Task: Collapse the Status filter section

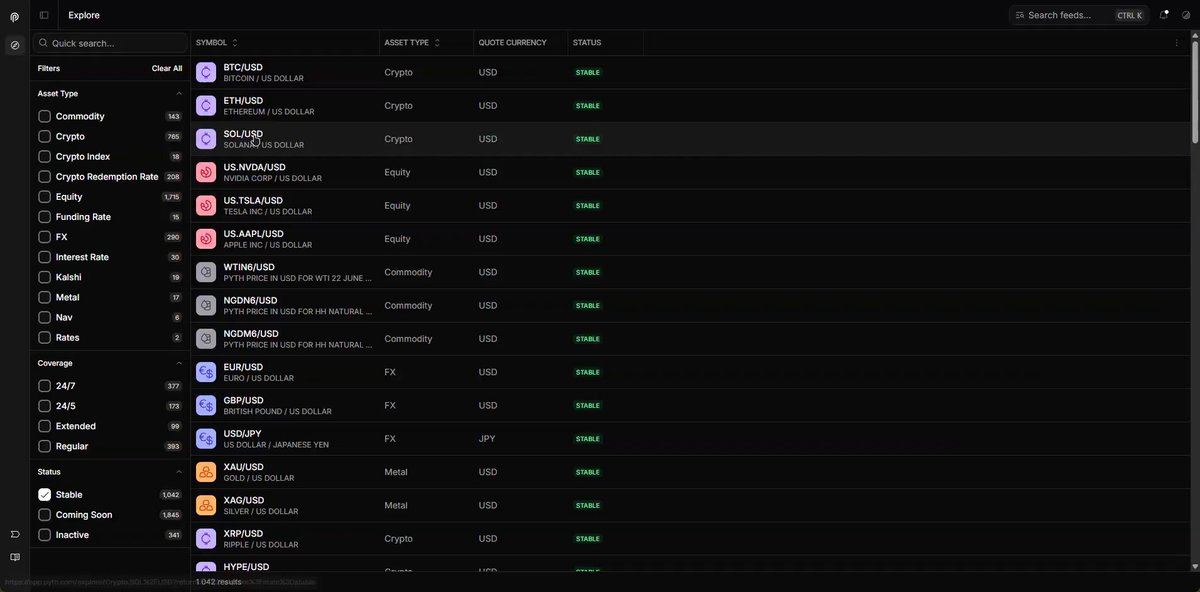Action: click(179, 471)
